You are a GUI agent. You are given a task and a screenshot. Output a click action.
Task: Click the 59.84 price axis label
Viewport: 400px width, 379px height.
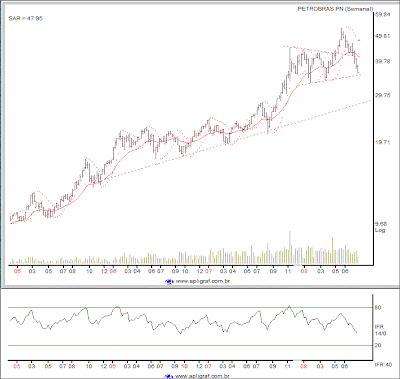[x=382, y=15]
